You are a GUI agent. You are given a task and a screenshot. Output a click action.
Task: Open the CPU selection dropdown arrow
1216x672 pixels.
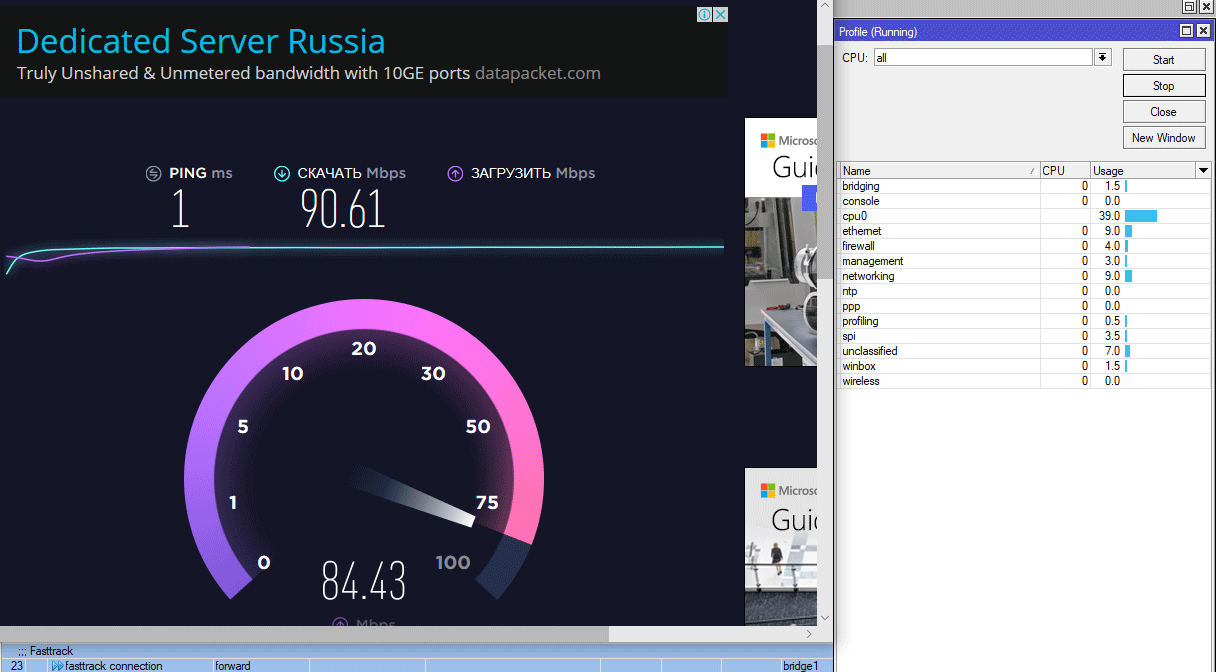1103,57
